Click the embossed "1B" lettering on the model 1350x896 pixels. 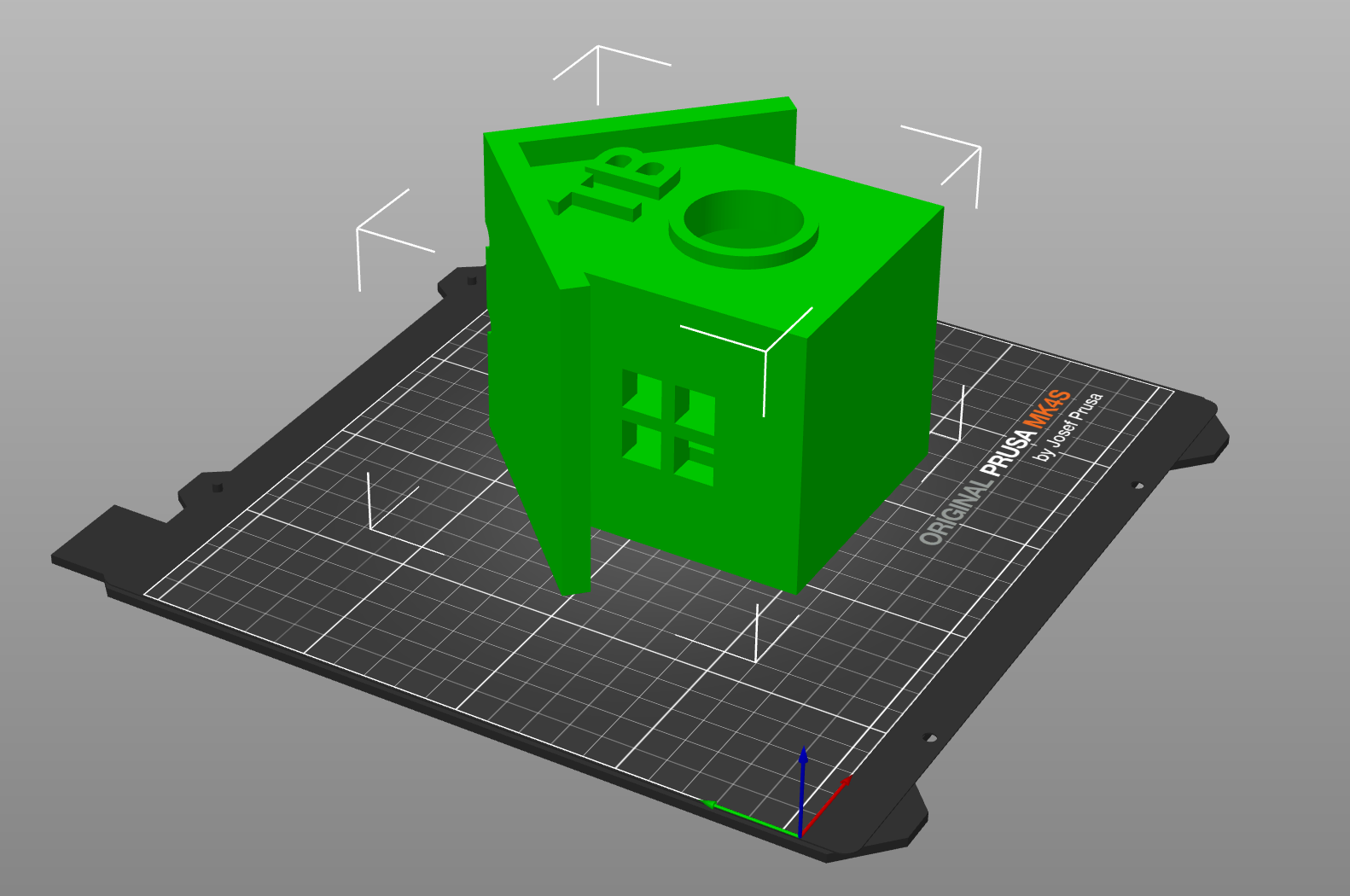614,183
